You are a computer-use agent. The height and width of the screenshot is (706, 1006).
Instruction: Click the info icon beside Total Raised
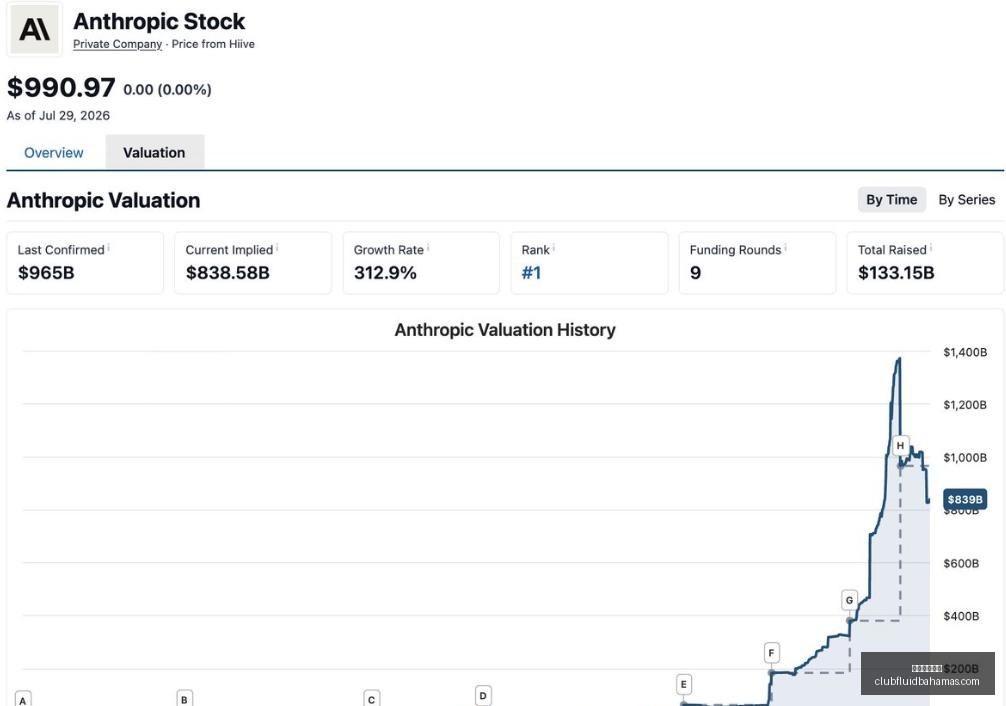point(931,247)
